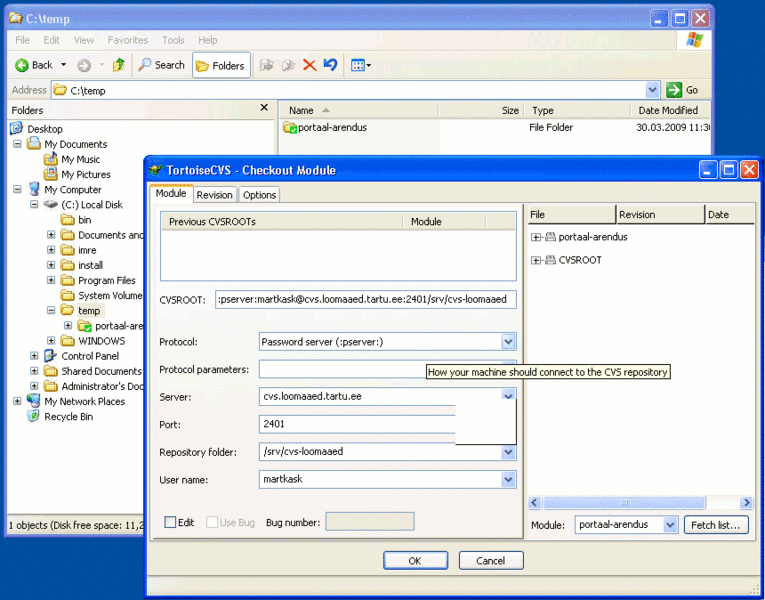Expand the portaal-arendus module tree node

coord(536,237)
